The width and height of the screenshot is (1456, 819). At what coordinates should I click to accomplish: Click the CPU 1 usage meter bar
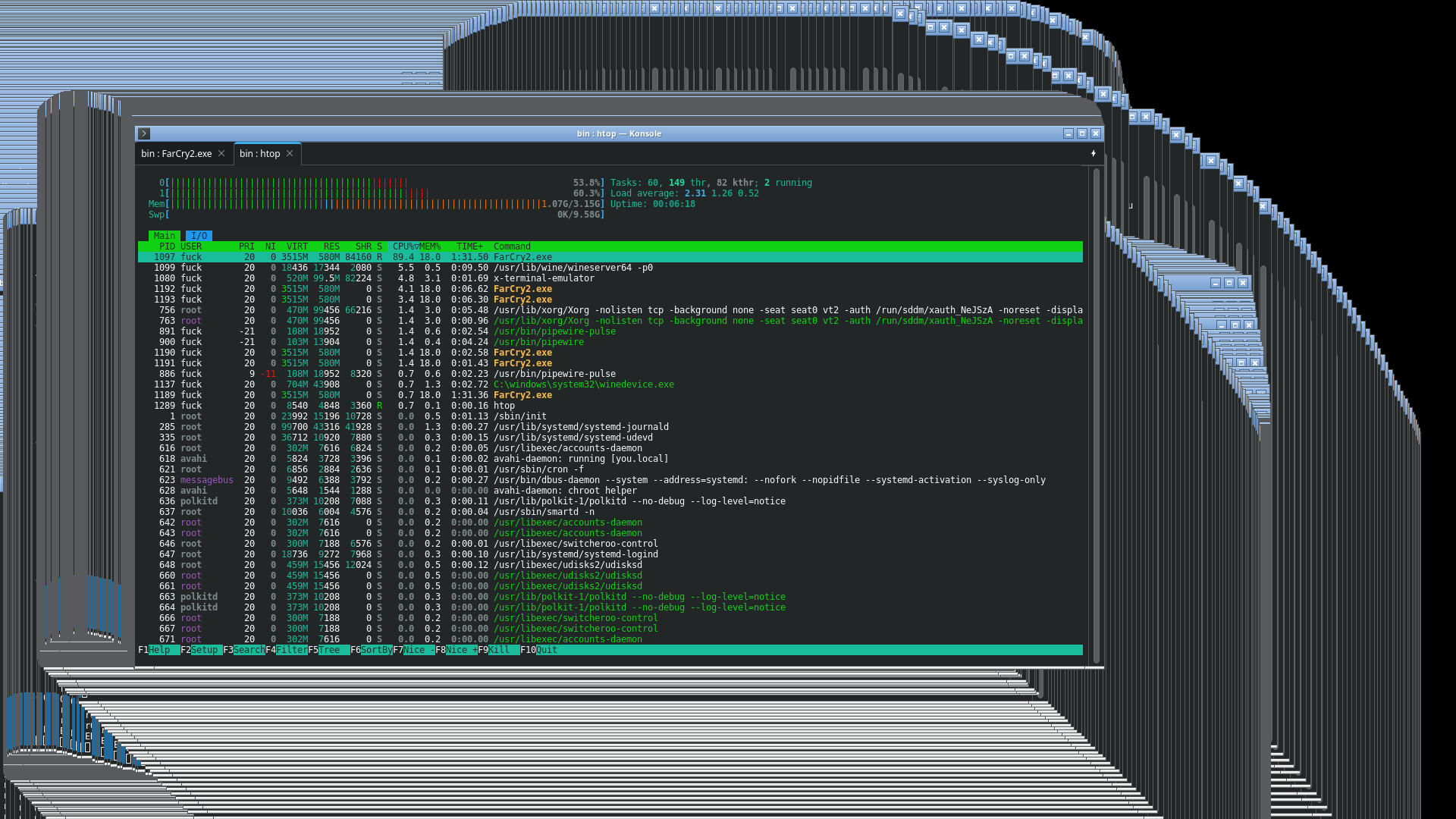coord(381,193)
